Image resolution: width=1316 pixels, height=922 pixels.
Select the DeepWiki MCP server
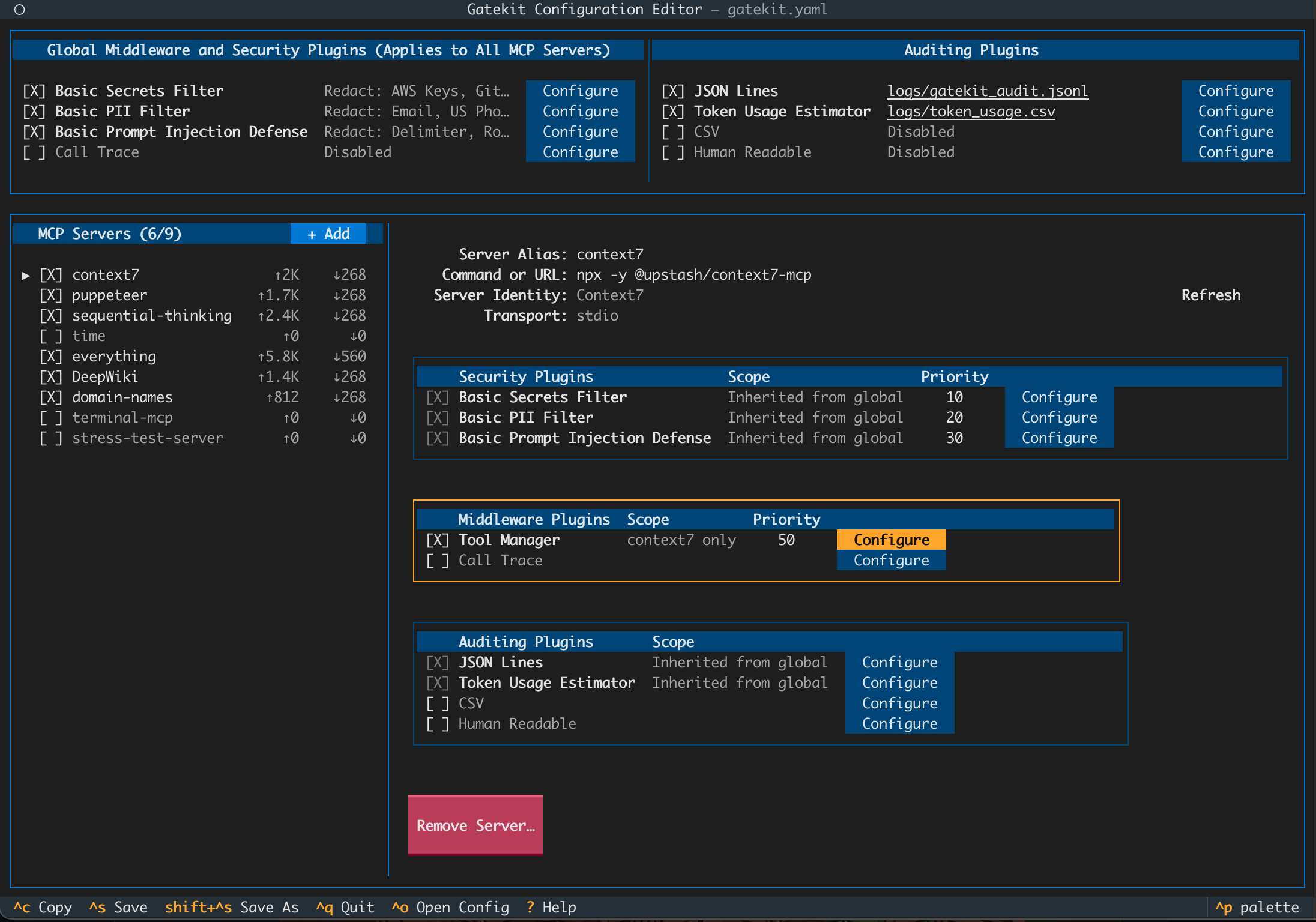[105, 376]
